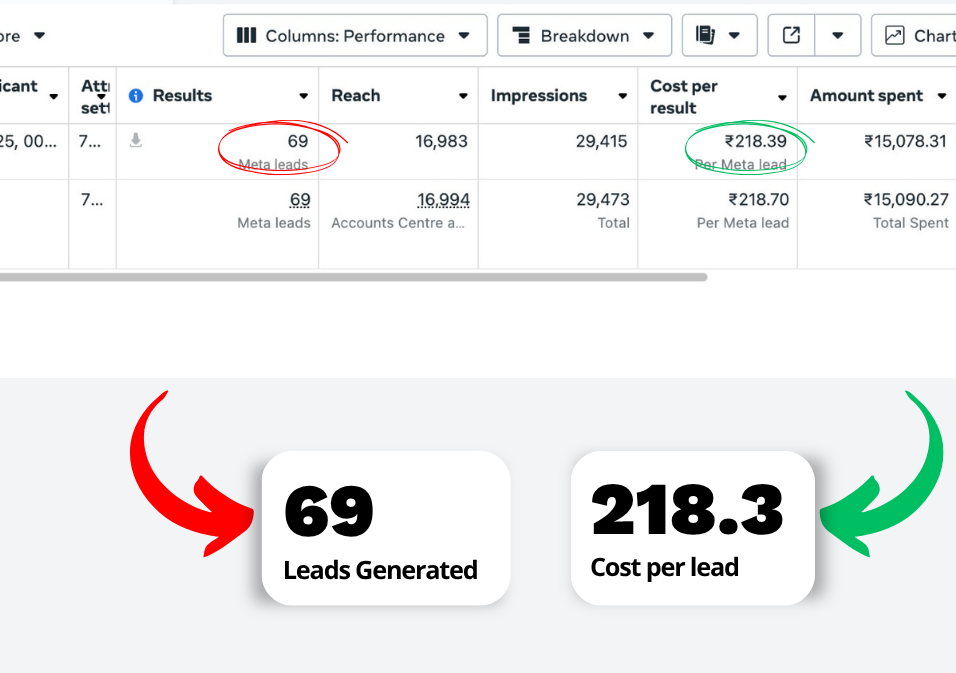Select the Reach column header

coord(356,96)
